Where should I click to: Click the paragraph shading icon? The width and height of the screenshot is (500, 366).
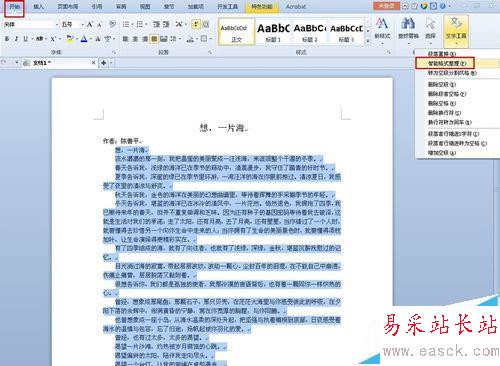[190, 39]
